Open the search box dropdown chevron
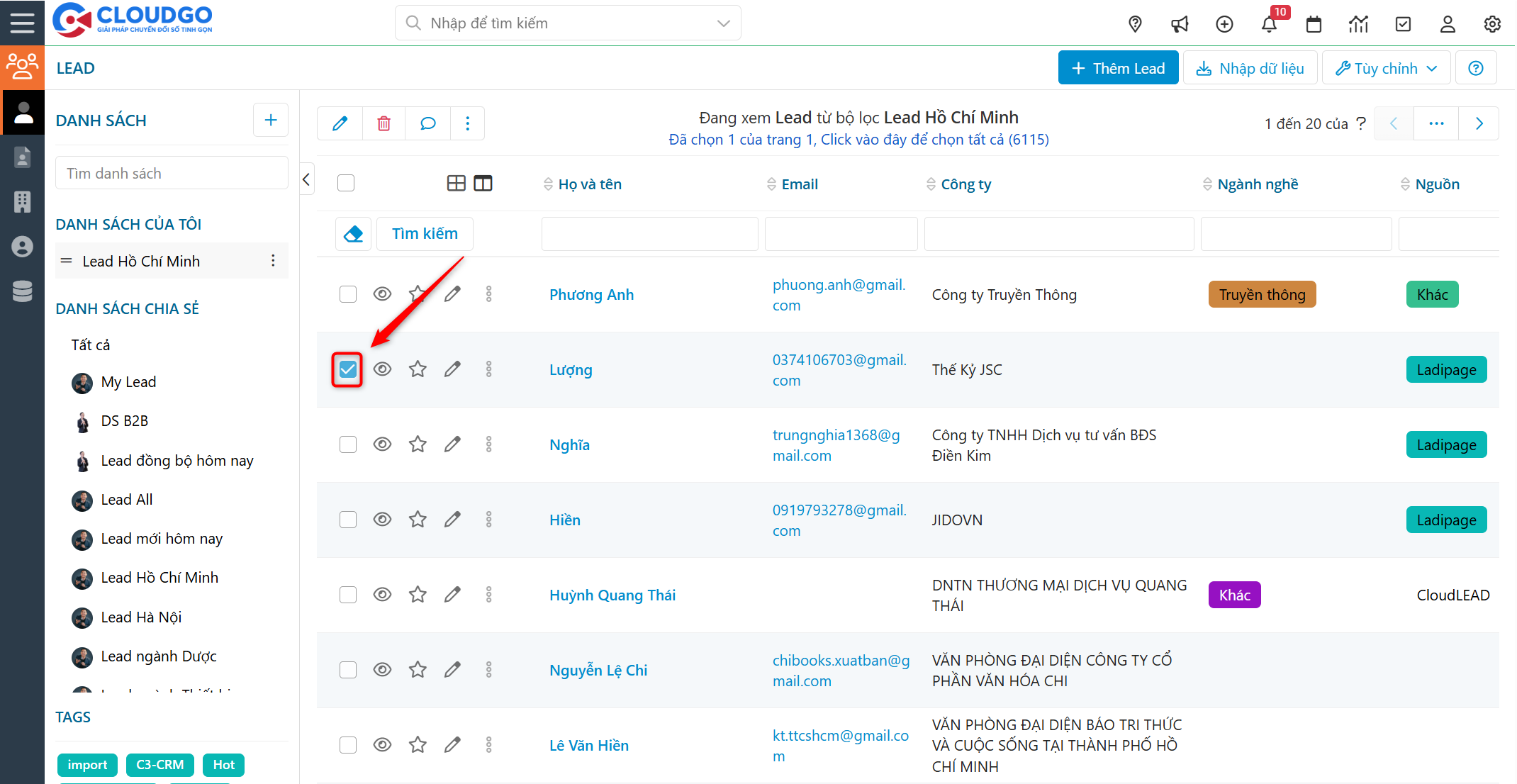 [723, 23]
